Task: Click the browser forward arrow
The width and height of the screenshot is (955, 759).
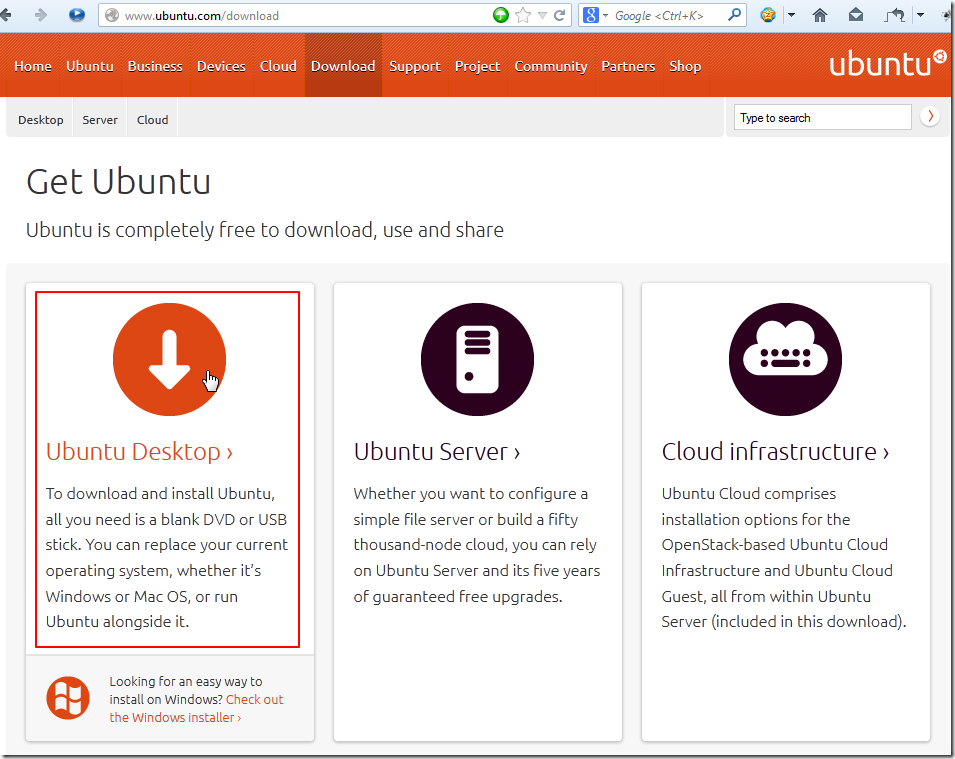Action: tap(40, 15)
